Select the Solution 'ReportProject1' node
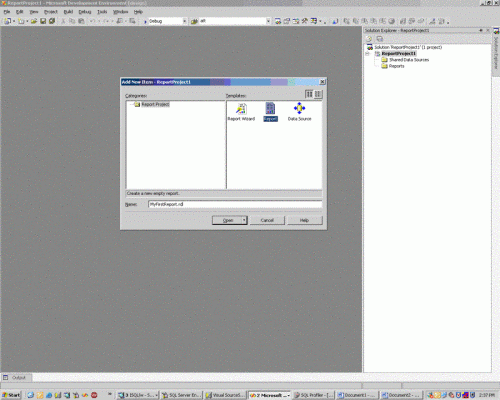 coord(408,47)
